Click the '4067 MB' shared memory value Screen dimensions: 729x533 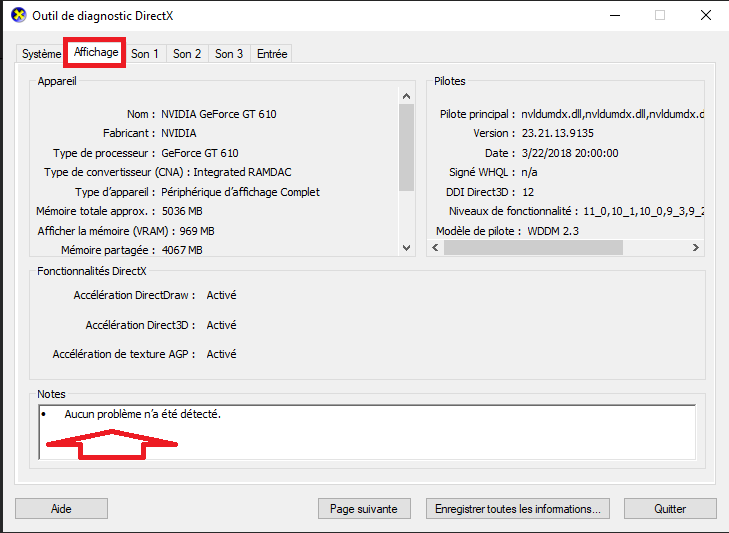[x=182, y=250]
